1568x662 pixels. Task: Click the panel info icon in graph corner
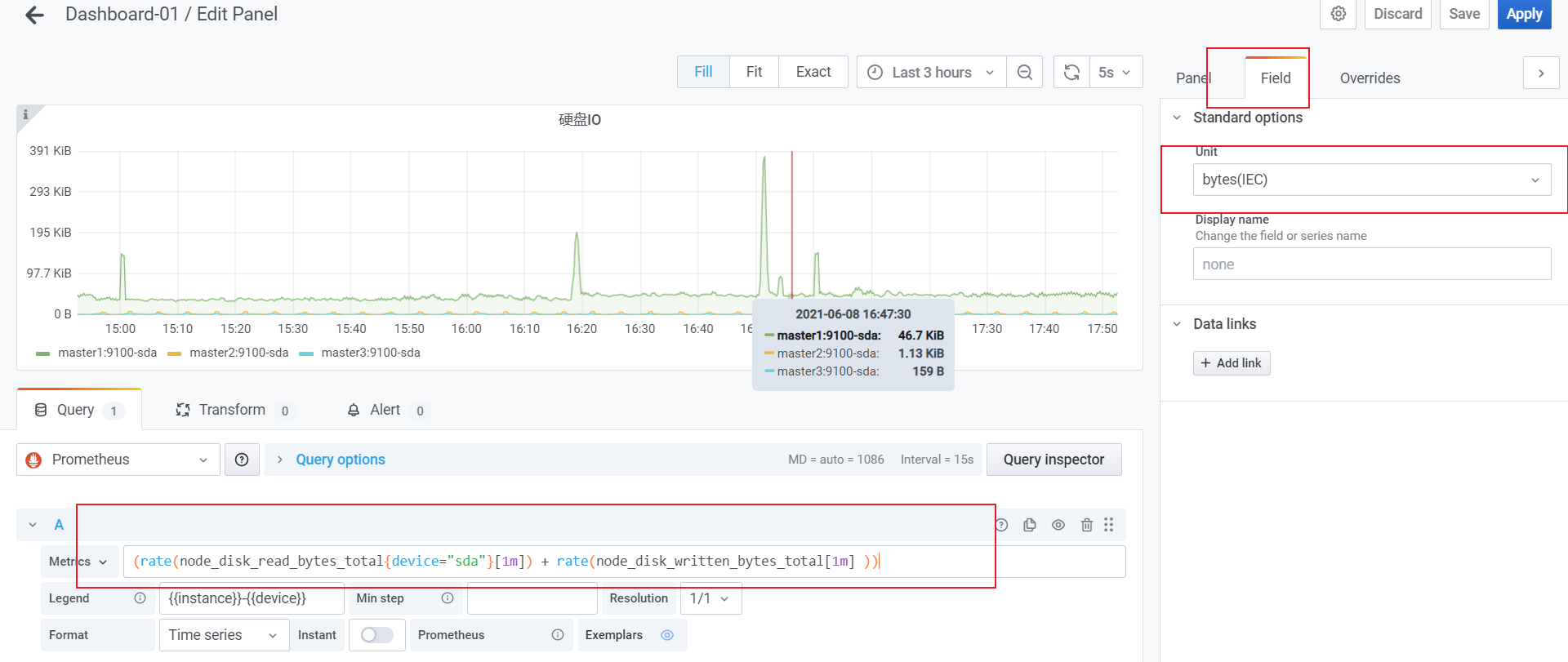(x=25, y=114)
